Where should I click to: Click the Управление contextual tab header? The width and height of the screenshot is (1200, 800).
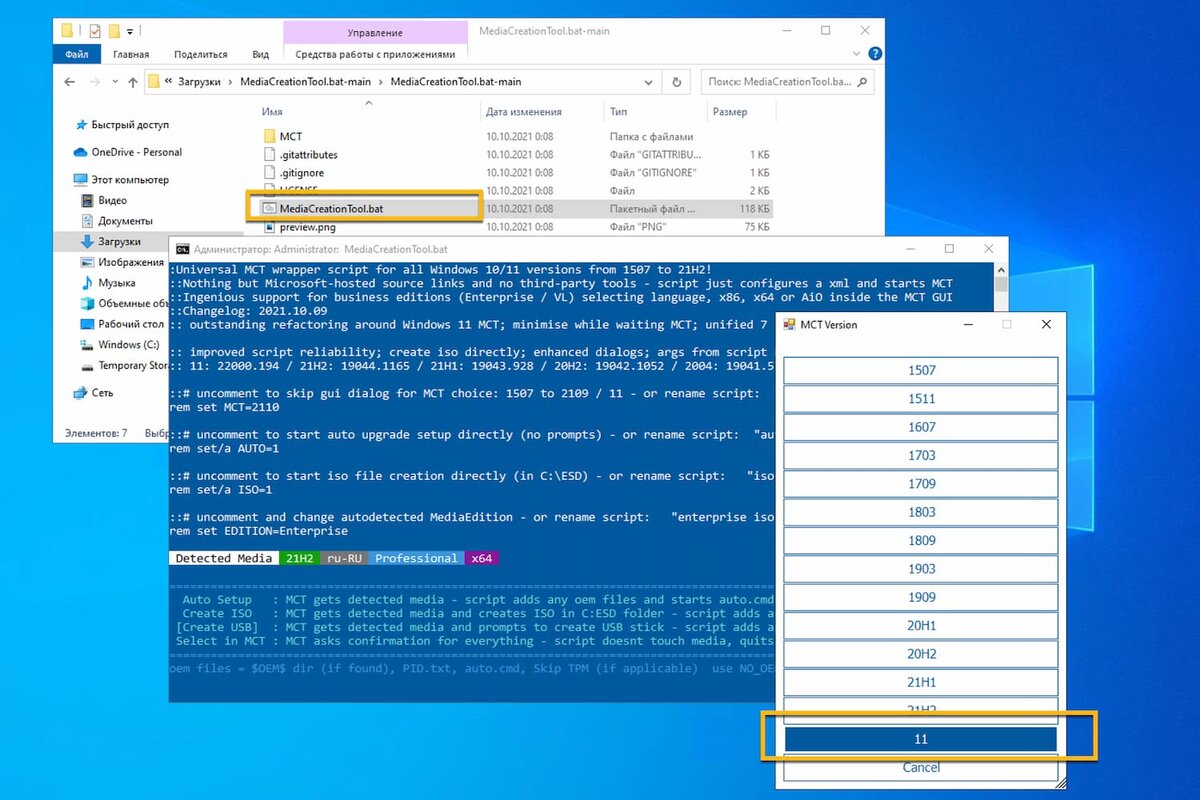tap(375, 32)
